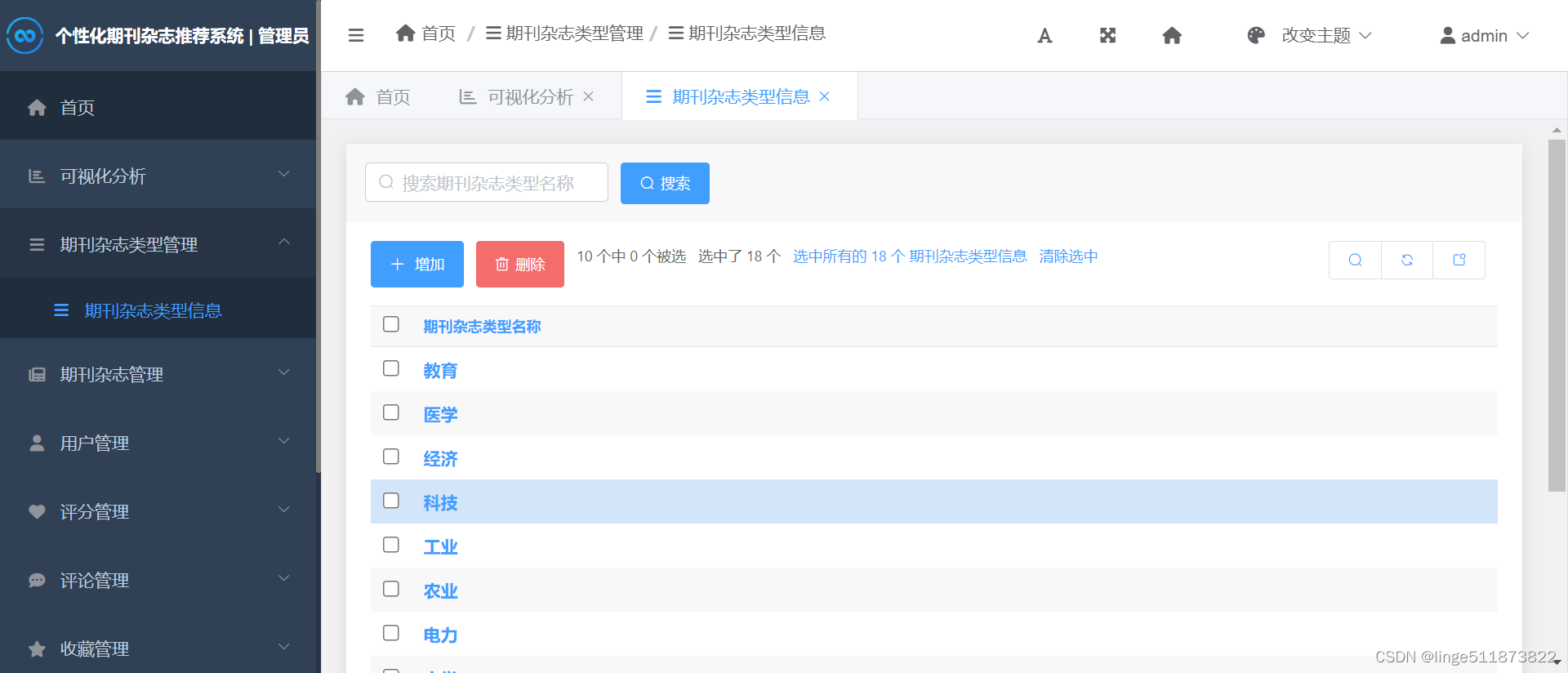
Task: Sort by 期刊杂志类型名称 column header
Action: [482, 327]
